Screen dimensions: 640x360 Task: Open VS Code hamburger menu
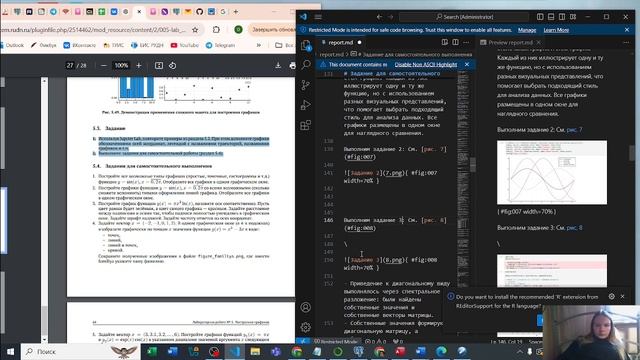[x=318, y=17]
